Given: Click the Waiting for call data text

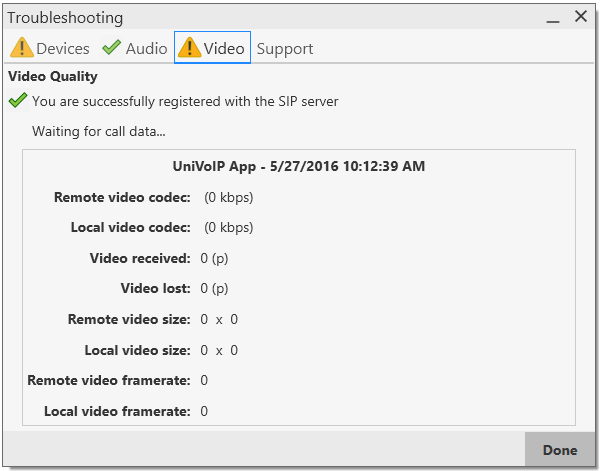Looking at the screenshot, I should (99, 131).
